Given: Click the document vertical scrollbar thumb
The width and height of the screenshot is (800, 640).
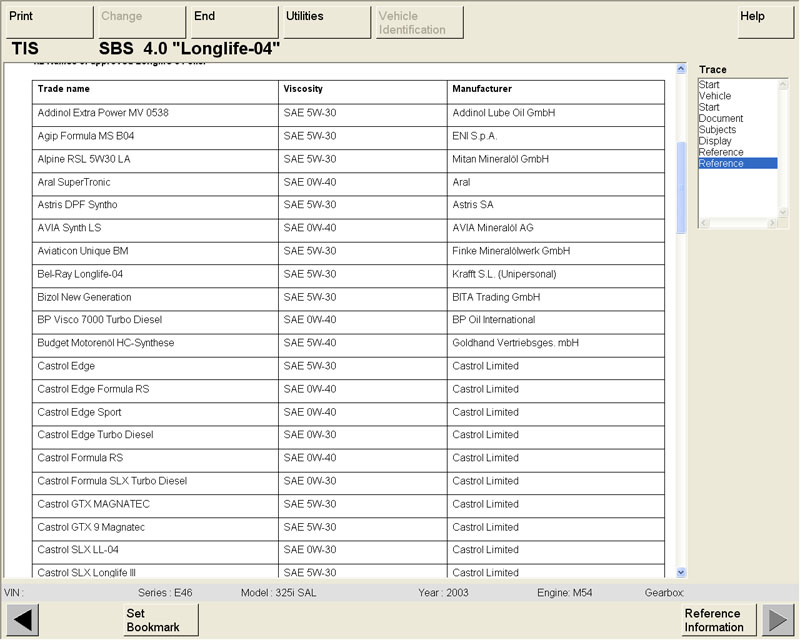Looking at the screenshot, I should tap(681, 187).
